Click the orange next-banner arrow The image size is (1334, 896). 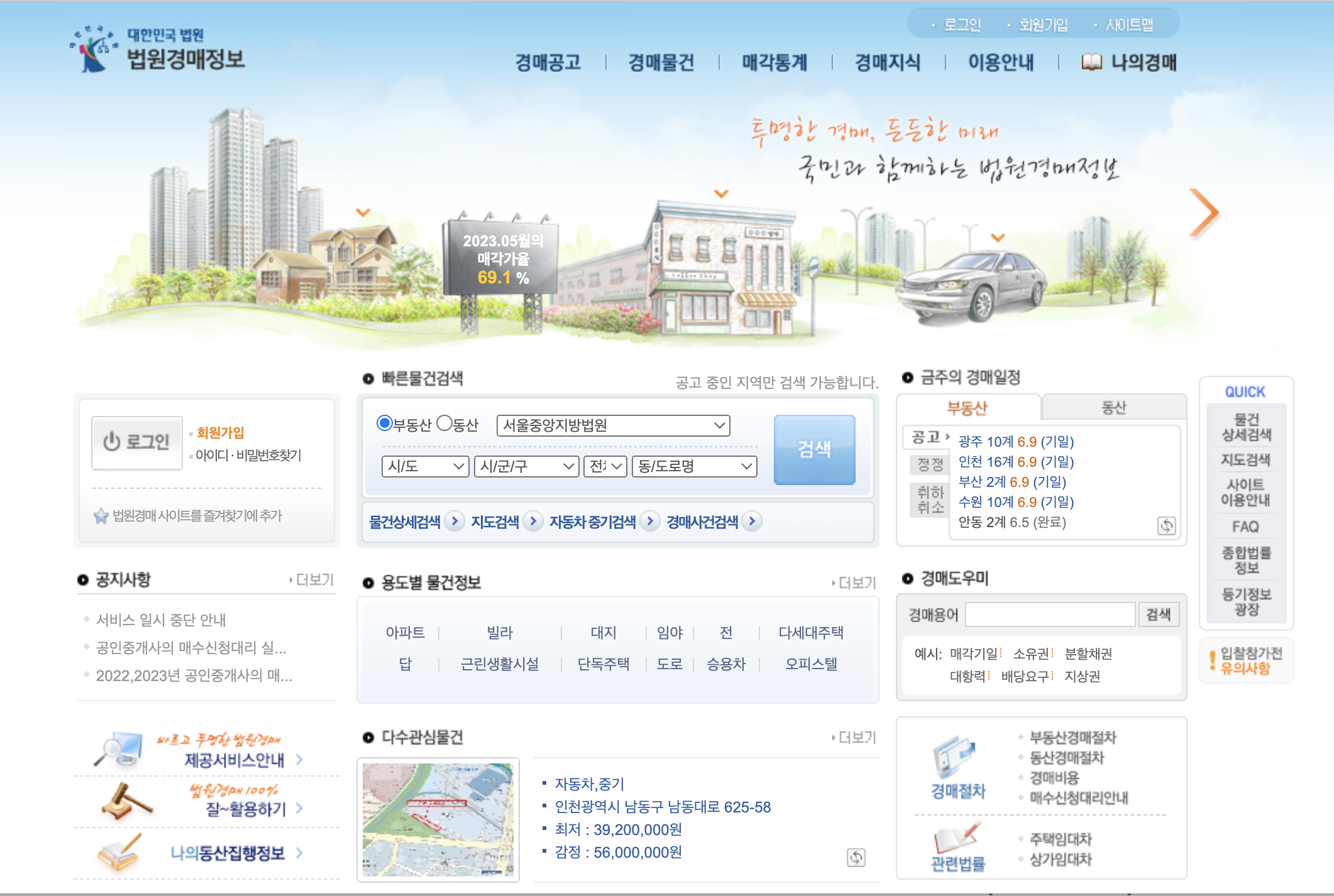pos(1203,214)
